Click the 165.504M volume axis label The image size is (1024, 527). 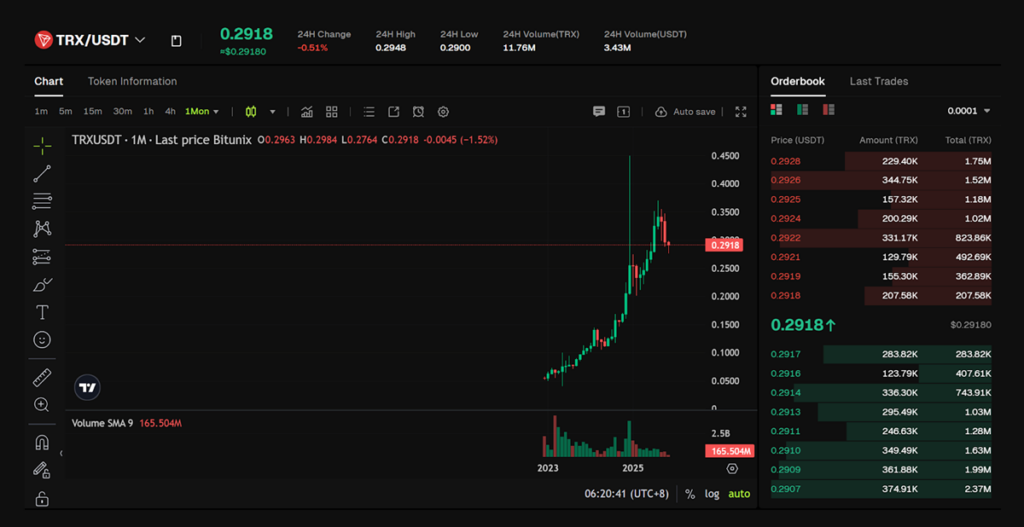click(729, 451)
